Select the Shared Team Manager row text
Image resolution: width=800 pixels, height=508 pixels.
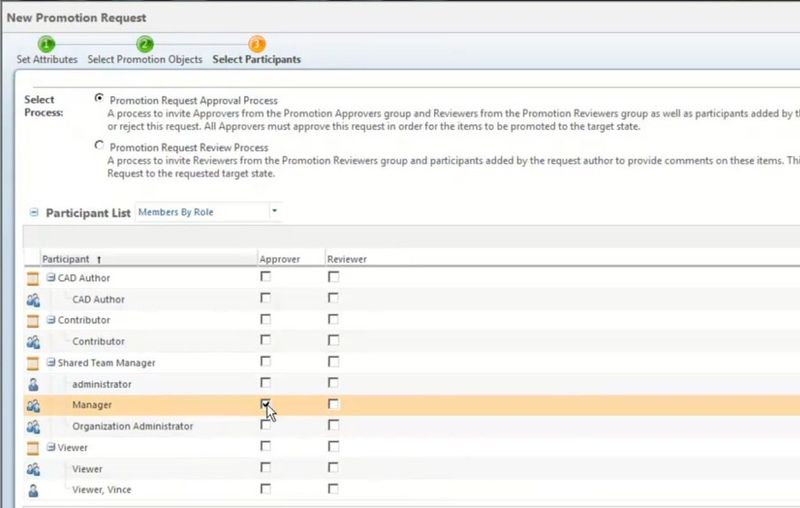[x=106, y=363]
